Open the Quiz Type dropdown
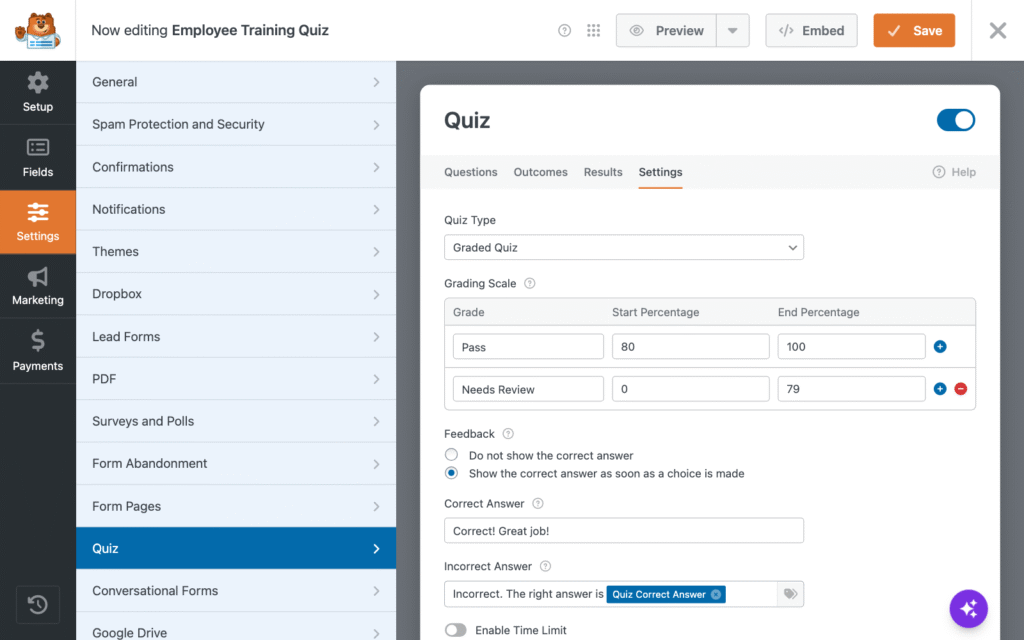 coord(624,248)
